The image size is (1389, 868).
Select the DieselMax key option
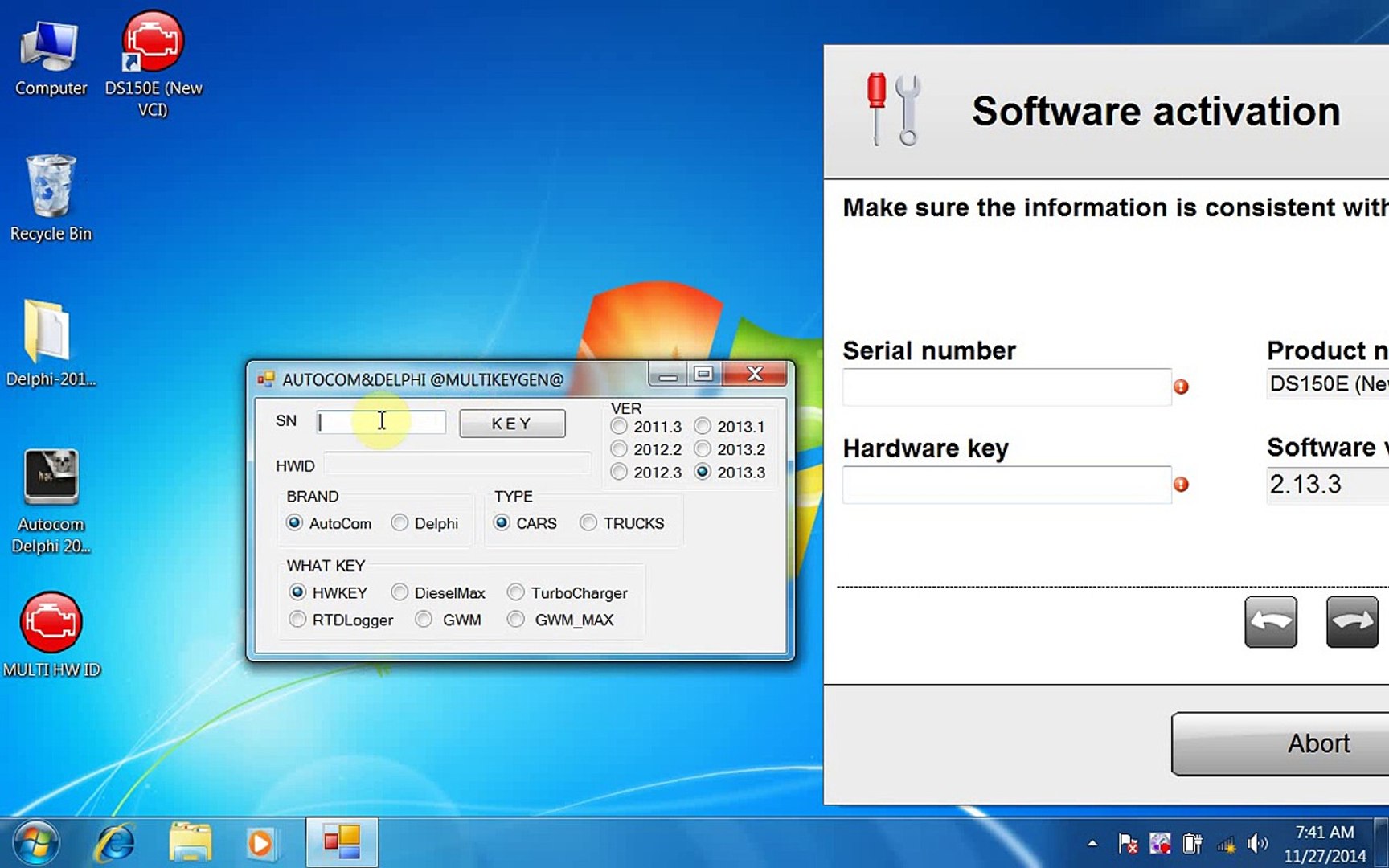[399, 592]
